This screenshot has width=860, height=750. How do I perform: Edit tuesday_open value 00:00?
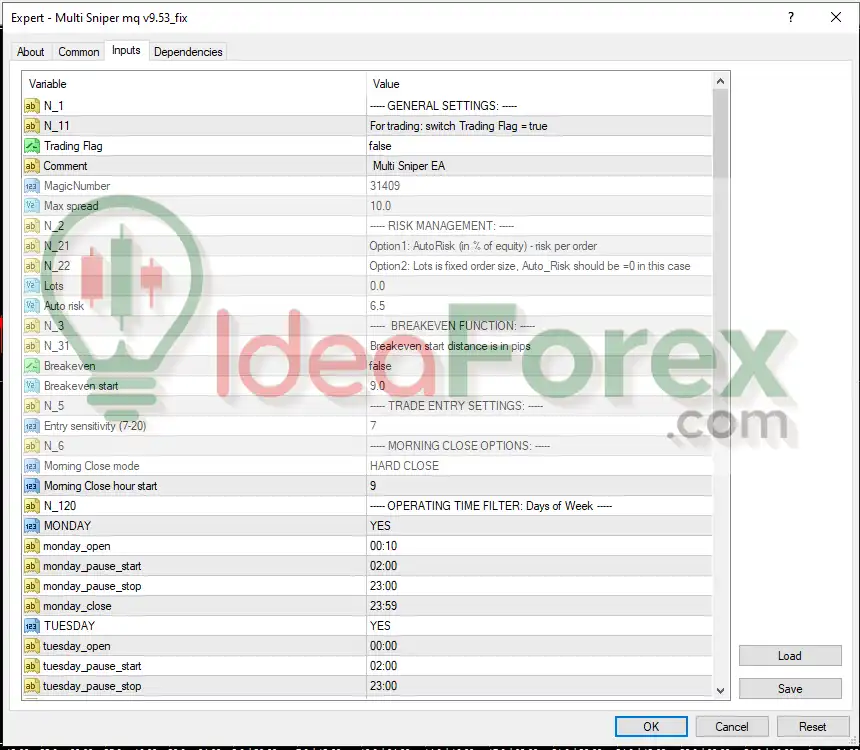tap(539, 646)
